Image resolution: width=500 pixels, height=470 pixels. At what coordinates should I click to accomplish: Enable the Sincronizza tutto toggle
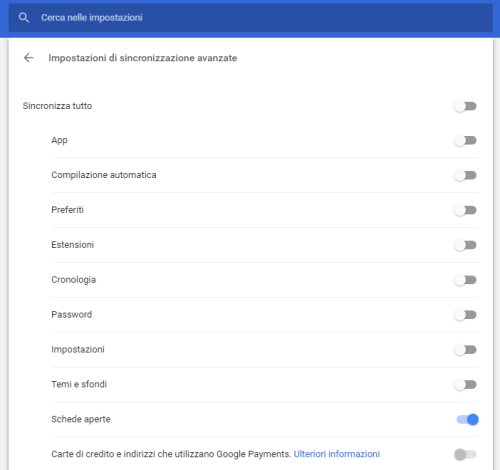465,106
